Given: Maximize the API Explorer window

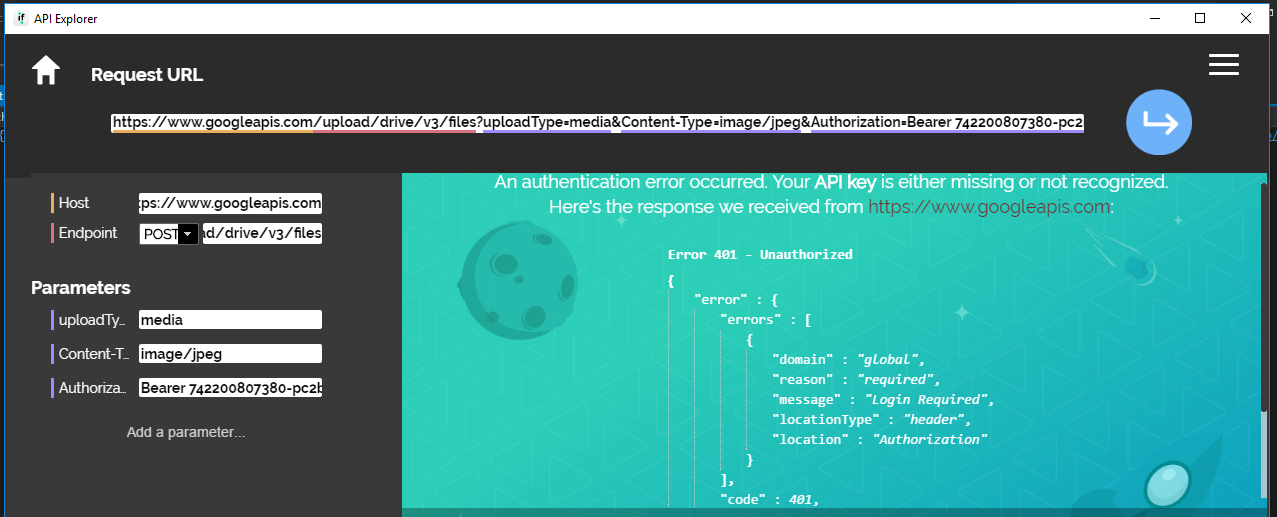Looking at the screenshot, I should [x=1200, y=18].
